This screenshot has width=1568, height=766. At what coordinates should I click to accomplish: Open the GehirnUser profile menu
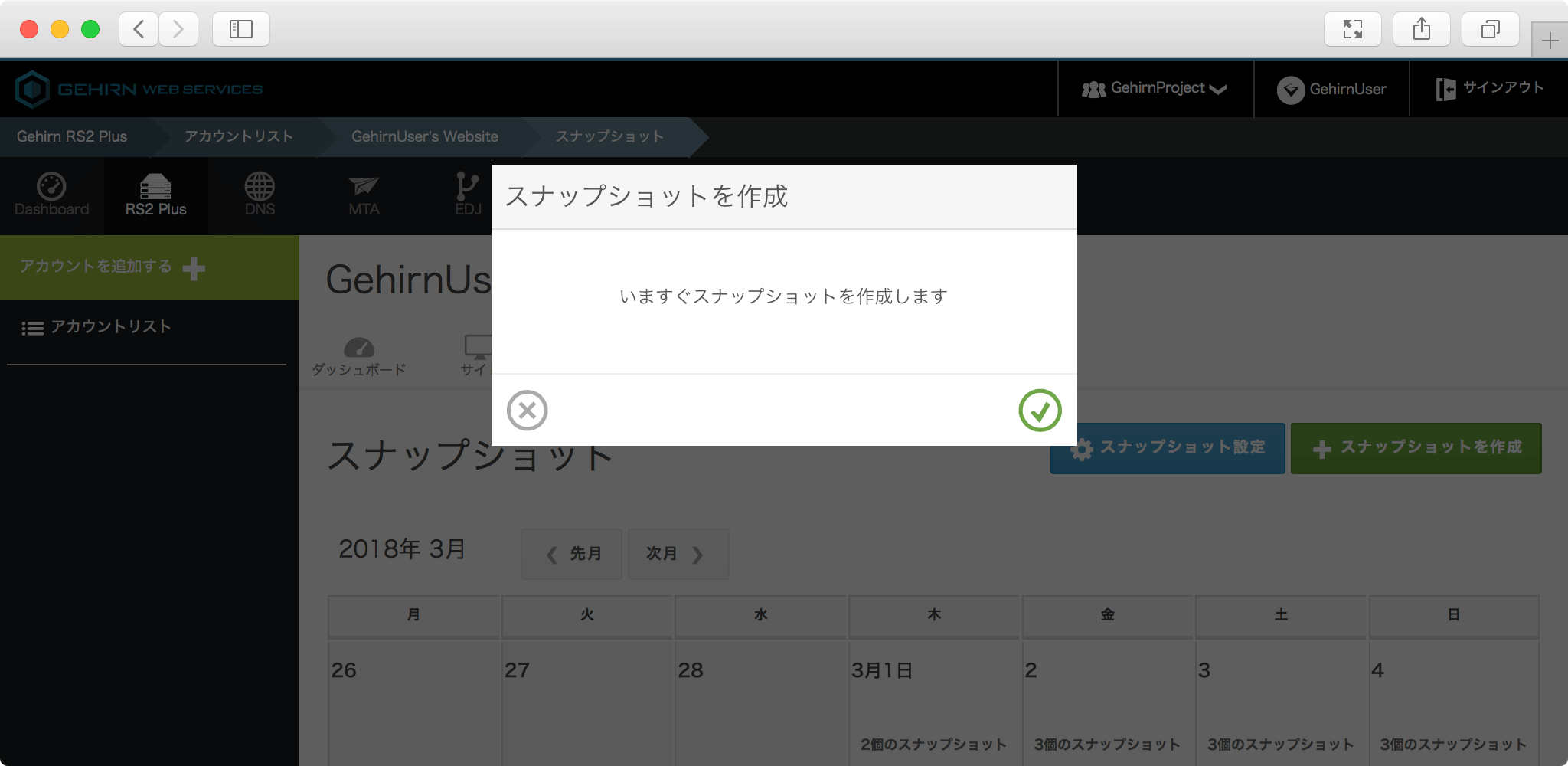(x=1331, y=90)
